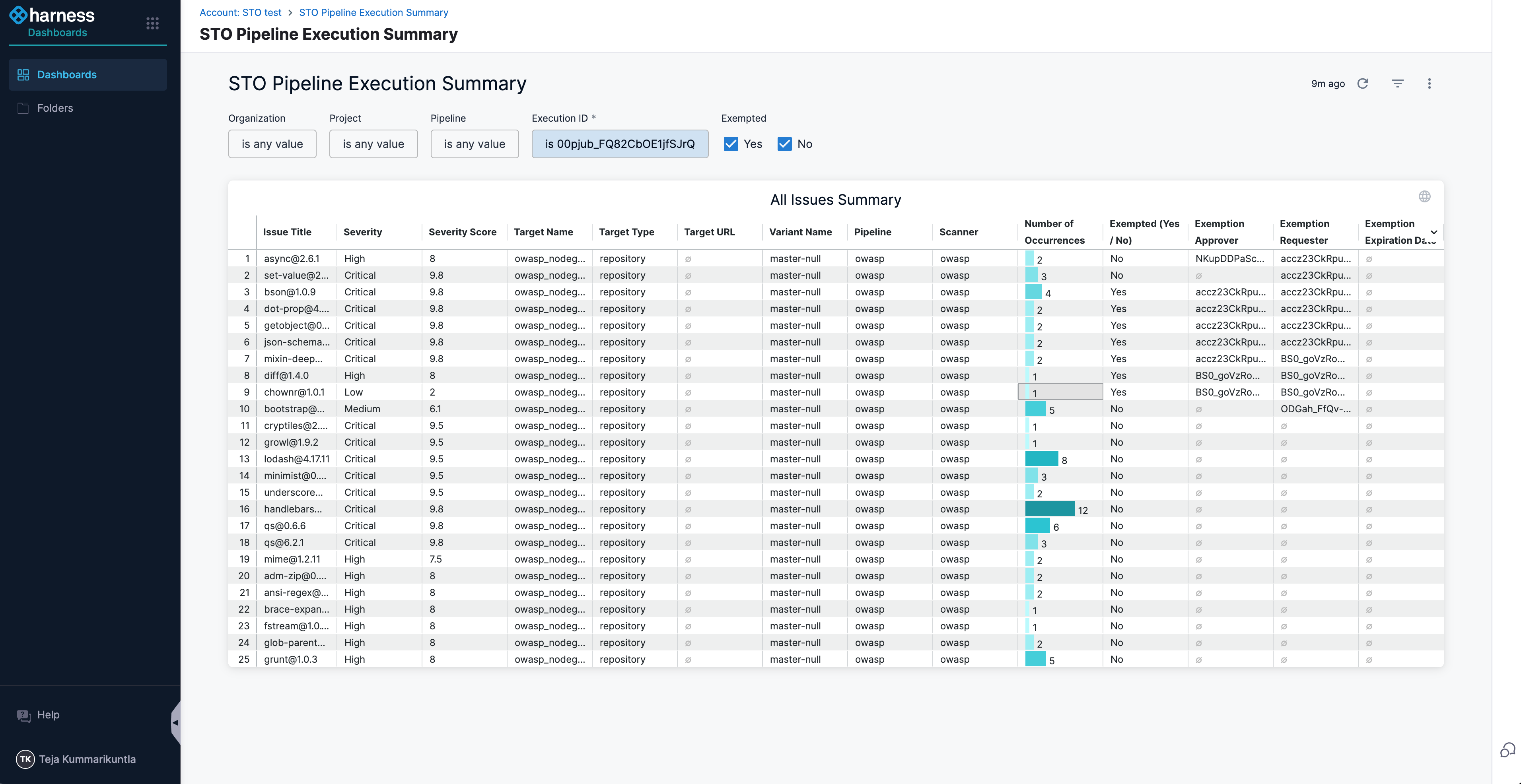Viewport: 1521px width, 784px height.
Task: Collapse the sidebar with the arrow handle
Action: tap(175, 723)
